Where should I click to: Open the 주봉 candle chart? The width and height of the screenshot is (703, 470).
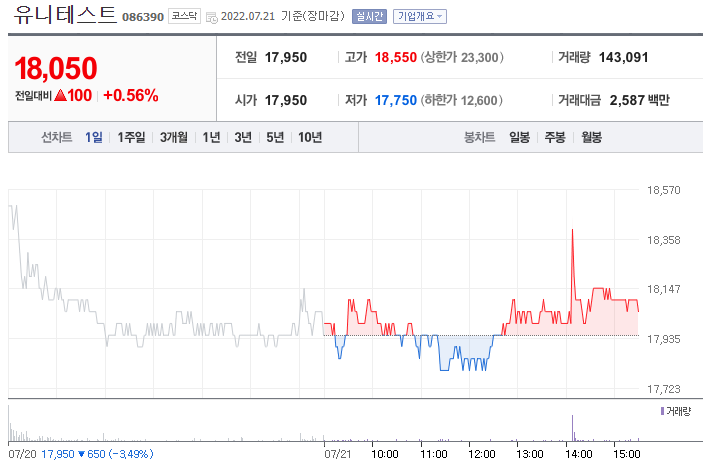click(x=555, y=137)
